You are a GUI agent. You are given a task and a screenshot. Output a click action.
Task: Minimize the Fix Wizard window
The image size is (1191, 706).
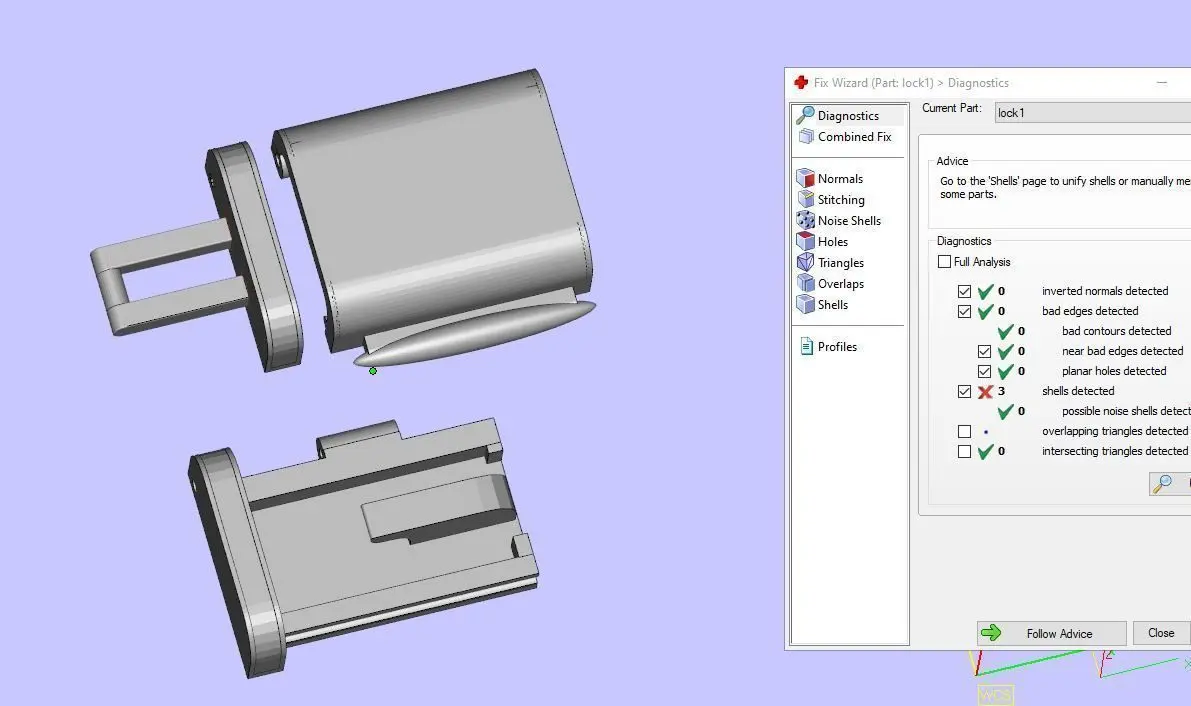click(x=1161, y=82)
